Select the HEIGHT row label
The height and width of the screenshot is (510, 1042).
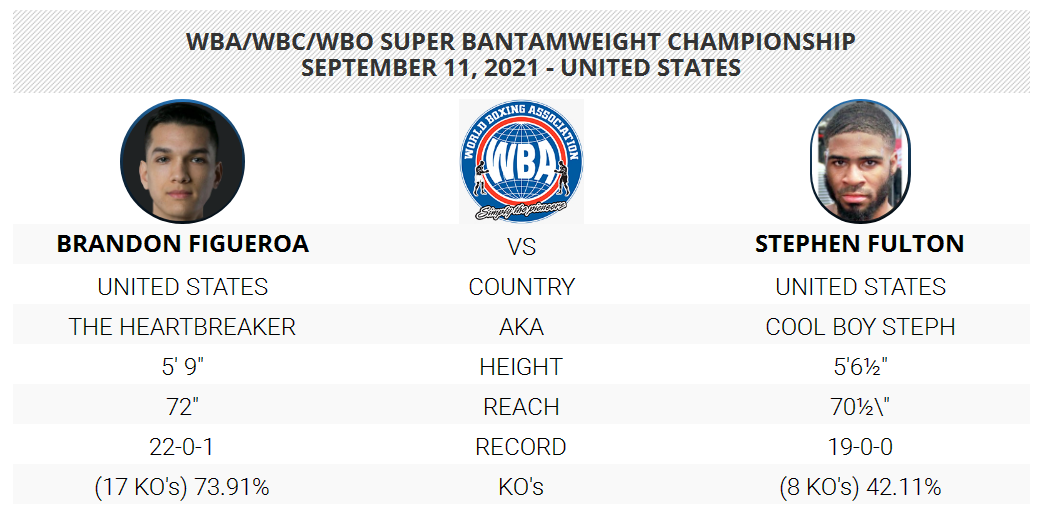[521, 366]
